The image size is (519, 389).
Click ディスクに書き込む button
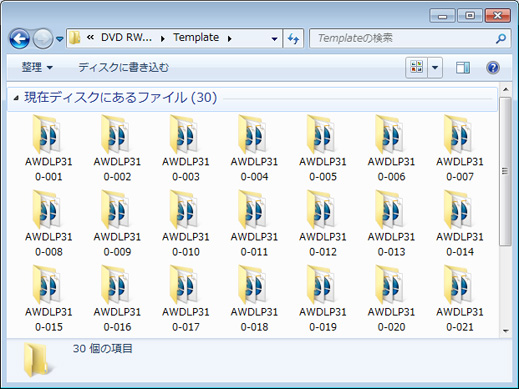pyautogui.click(x=124, y=68)
